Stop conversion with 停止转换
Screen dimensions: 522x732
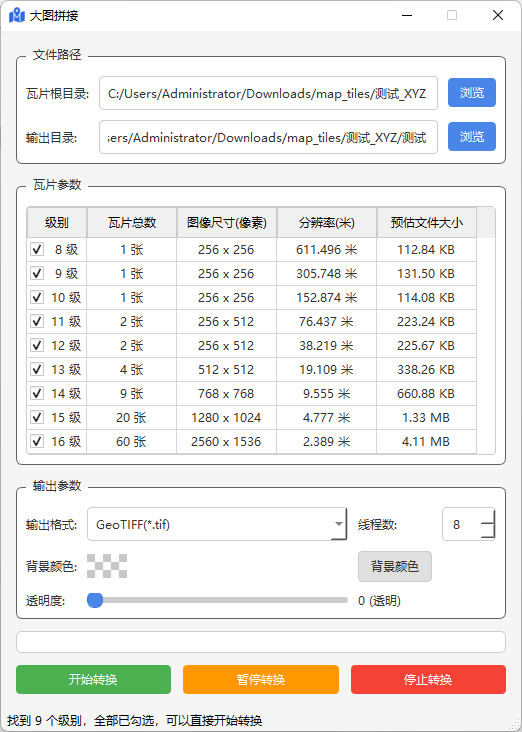coord(428,679)
